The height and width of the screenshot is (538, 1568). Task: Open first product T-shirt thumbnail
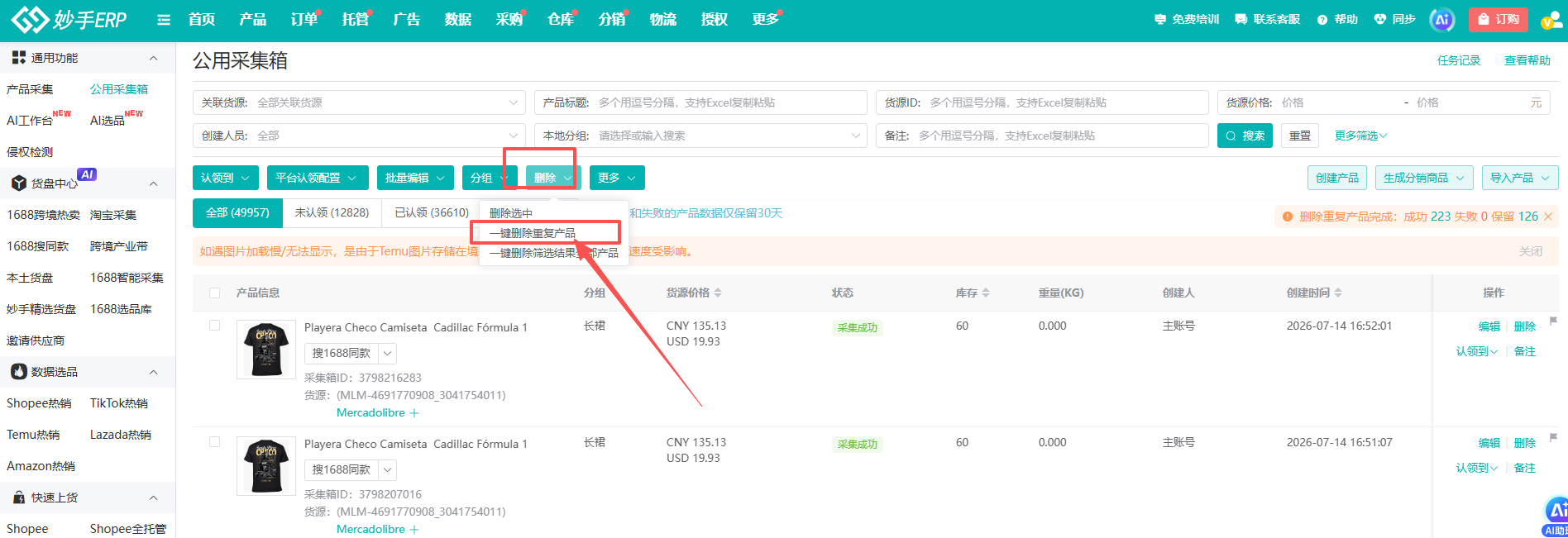[x=266, y=350]
